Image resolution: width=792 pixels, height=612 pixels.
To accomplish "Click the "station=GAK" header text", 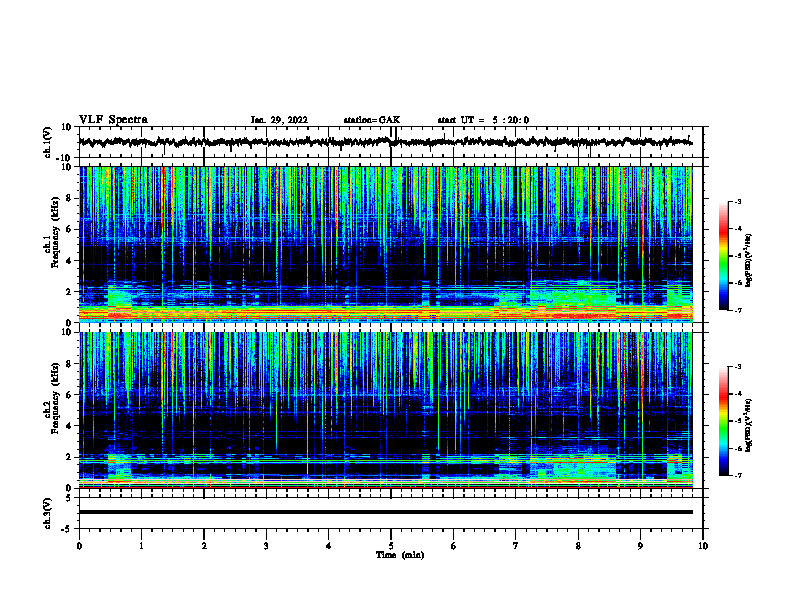I will pyautogui.click(x=372, y=120).
